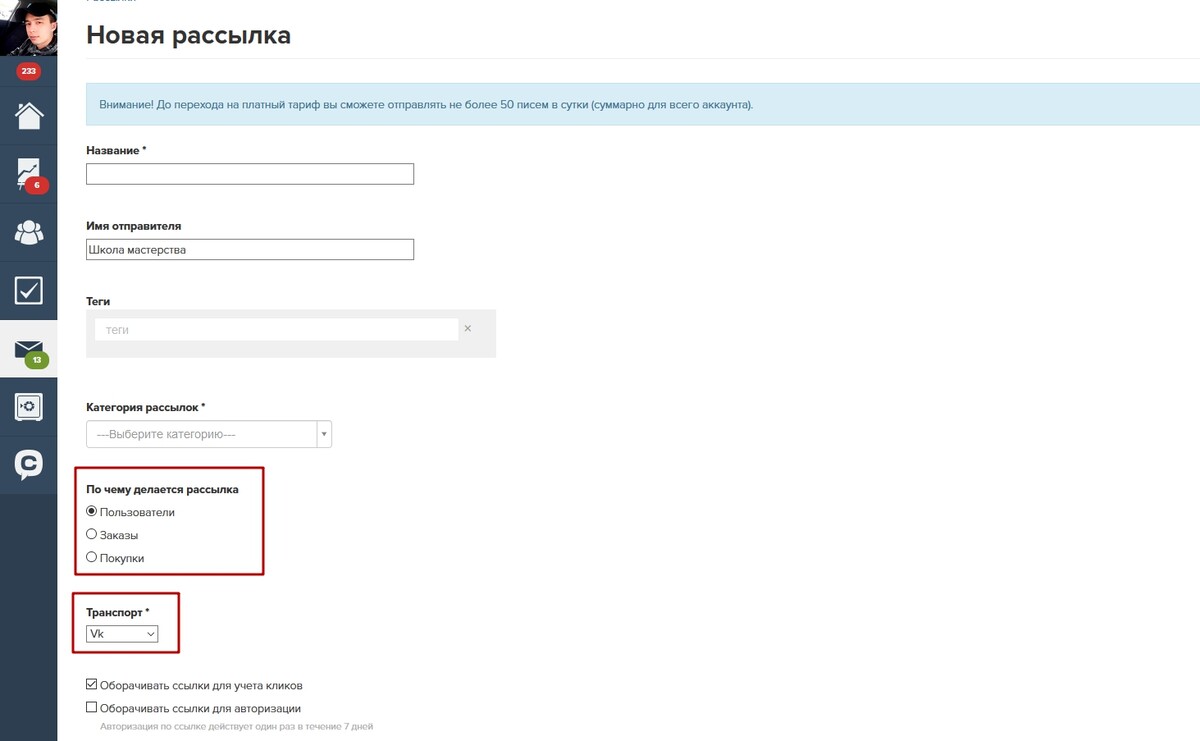1200x741 pixels.
Task: Open the user profile avatar
Action: coord(28,27)
